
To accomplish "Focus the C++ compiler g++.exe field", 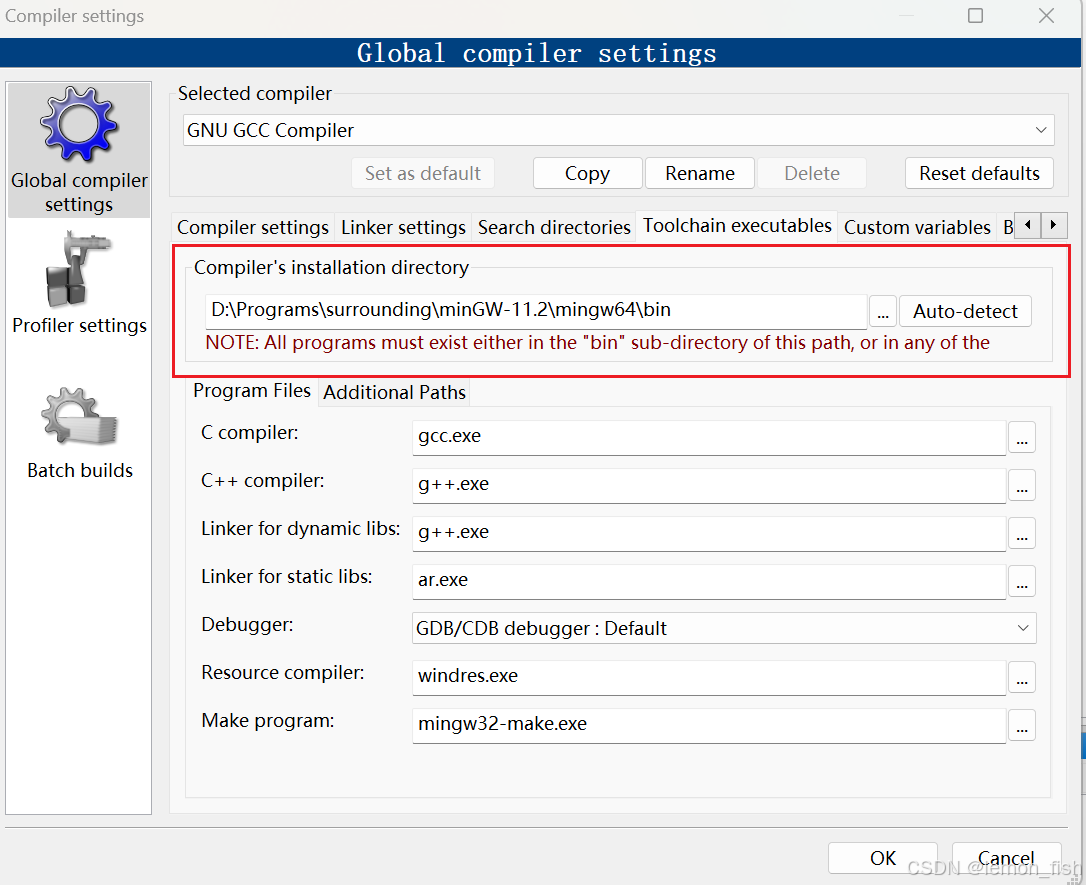I will (709, 485).
